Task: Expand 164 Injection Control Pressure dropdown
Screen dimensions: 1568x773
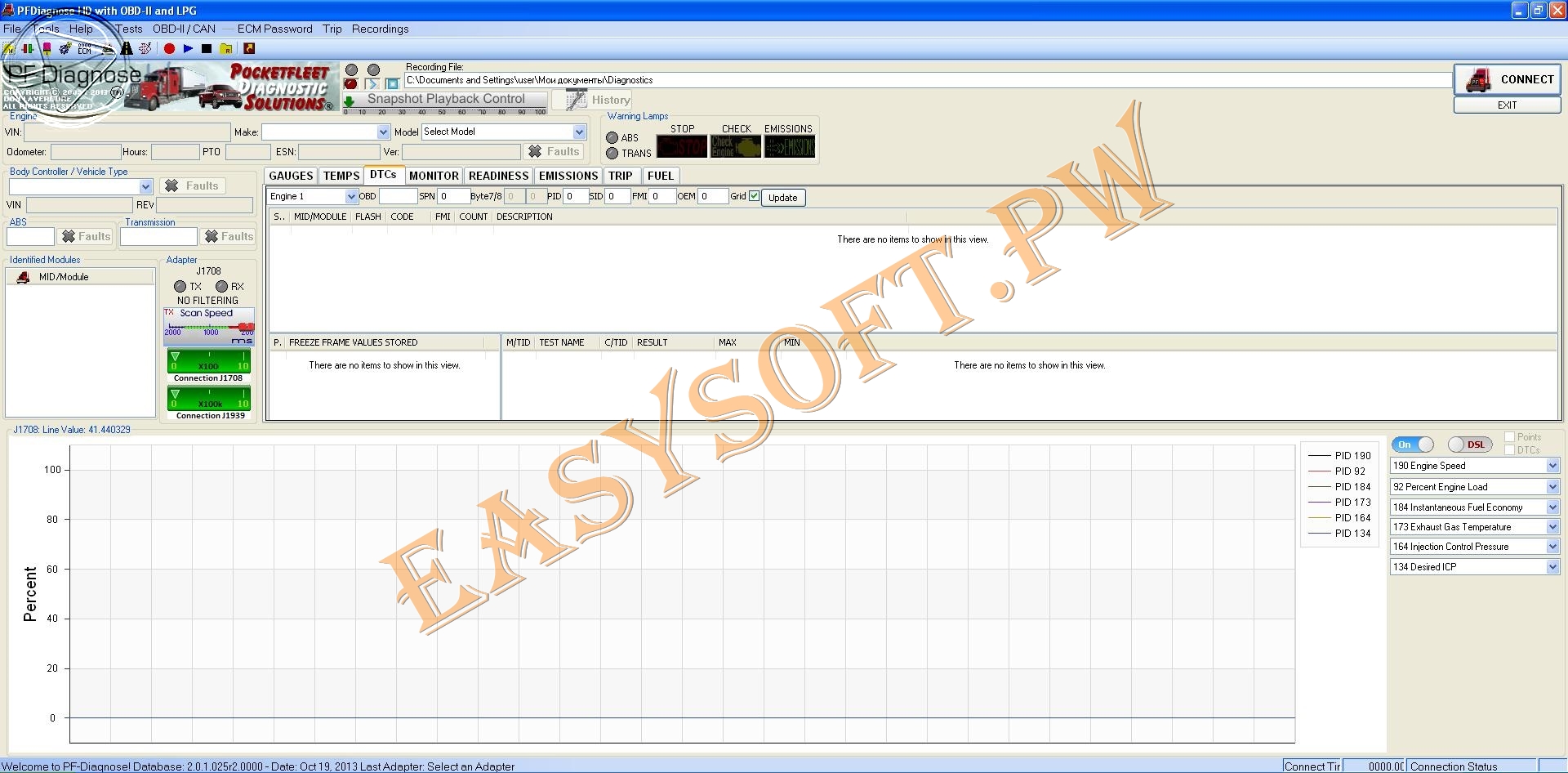Action: tap(1552, 547)
